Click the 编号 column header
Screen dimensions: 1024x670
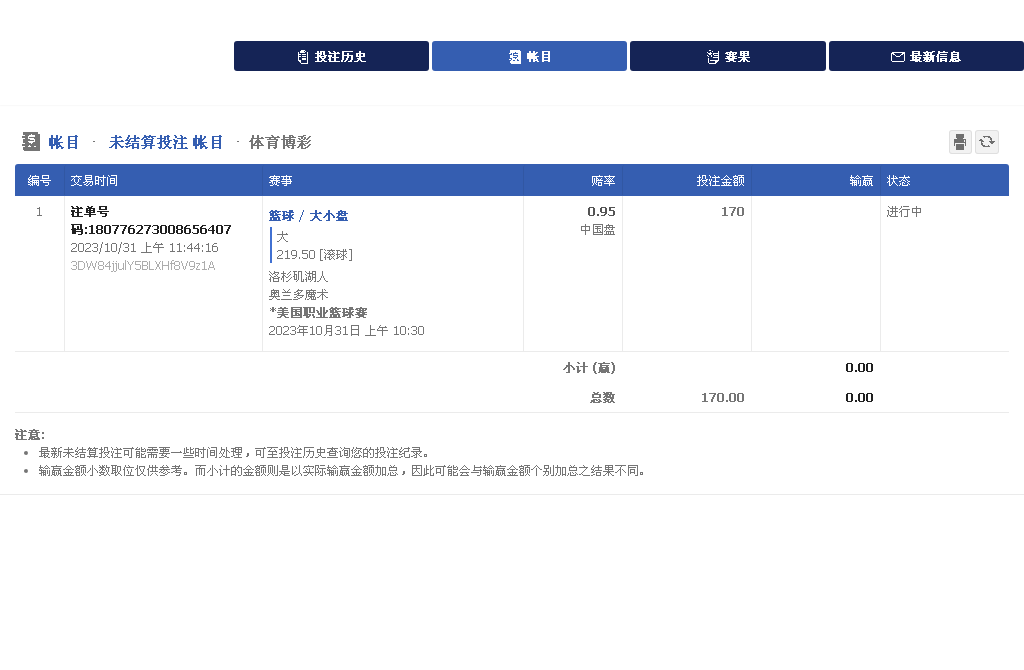pyautogui.click(x=39, y=181)
